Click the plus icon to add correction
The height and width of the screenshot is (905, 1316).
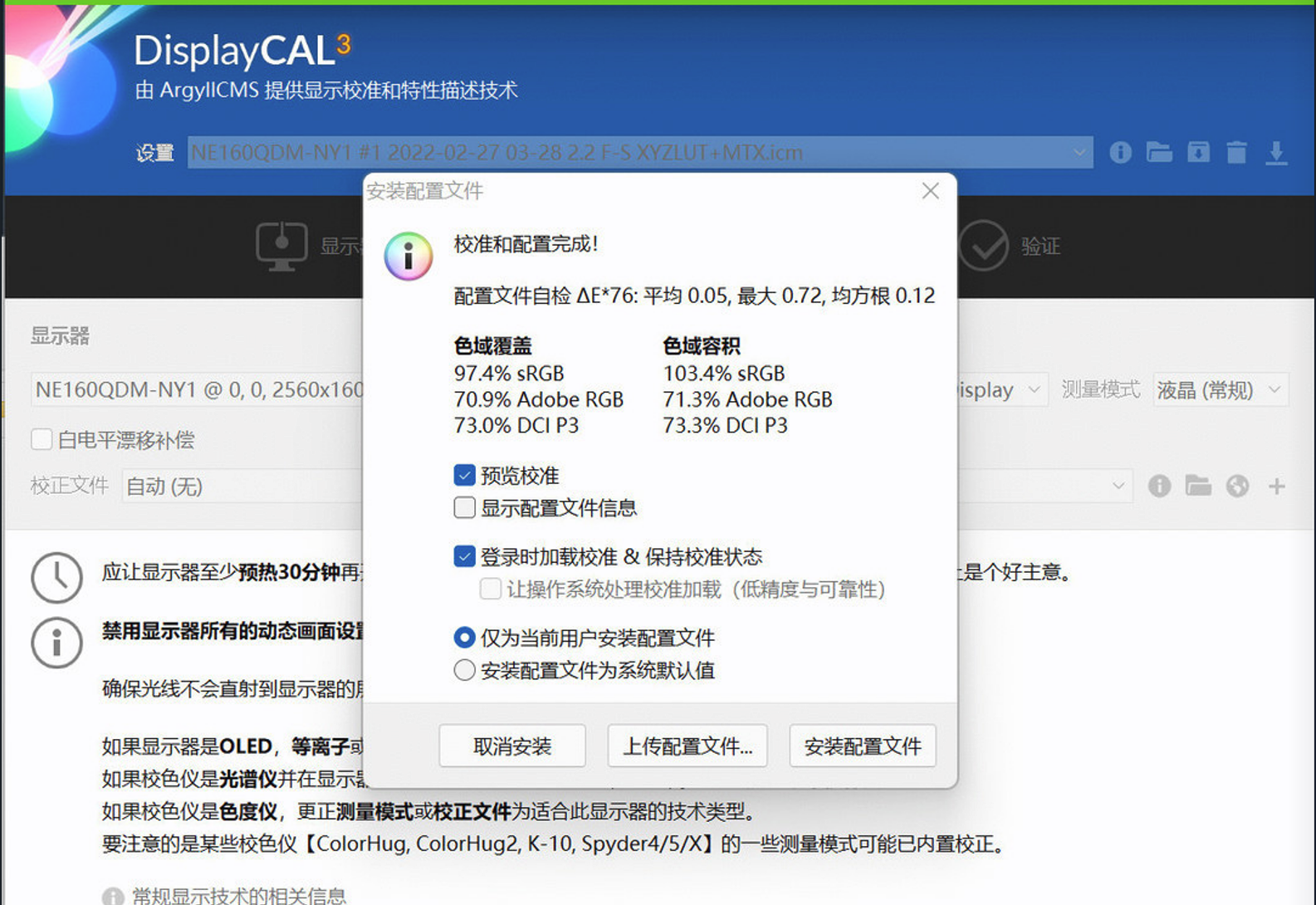(1277, 486)
